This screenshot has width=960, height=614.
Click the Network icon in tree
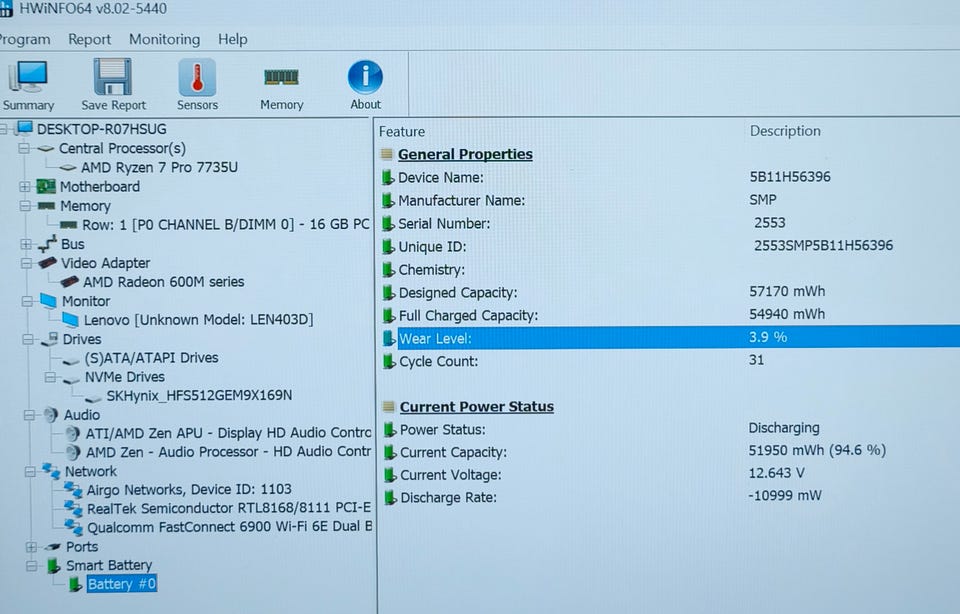(x=51, y=471)
